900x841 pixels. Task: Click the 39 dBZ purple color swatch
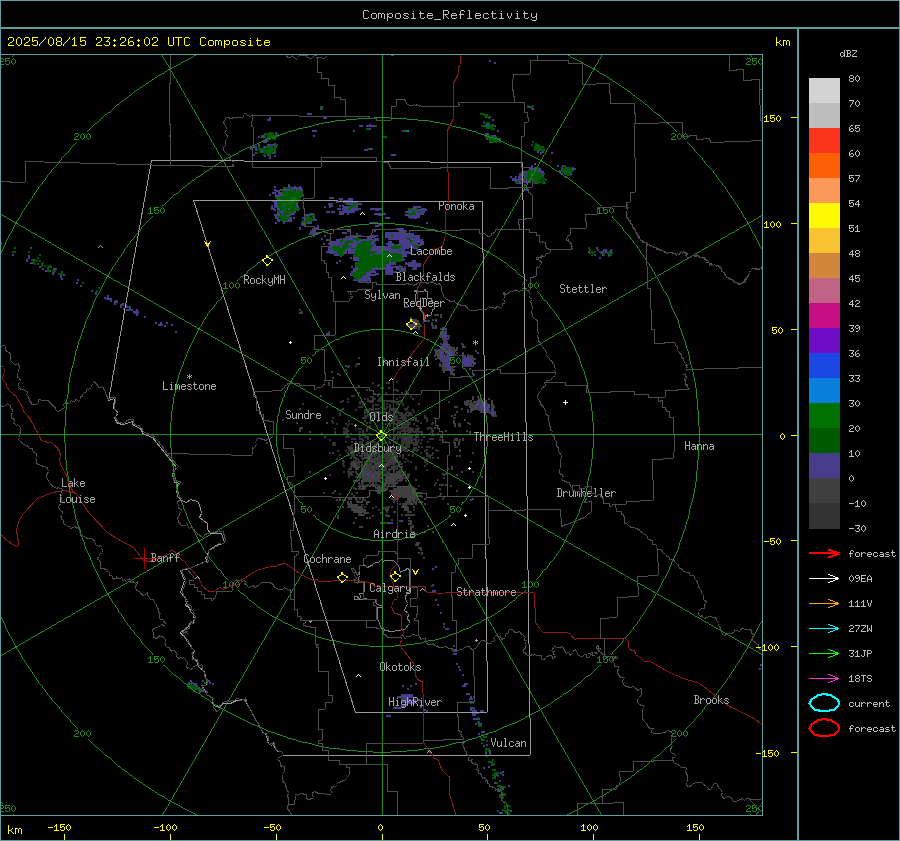tap(824, 340)
